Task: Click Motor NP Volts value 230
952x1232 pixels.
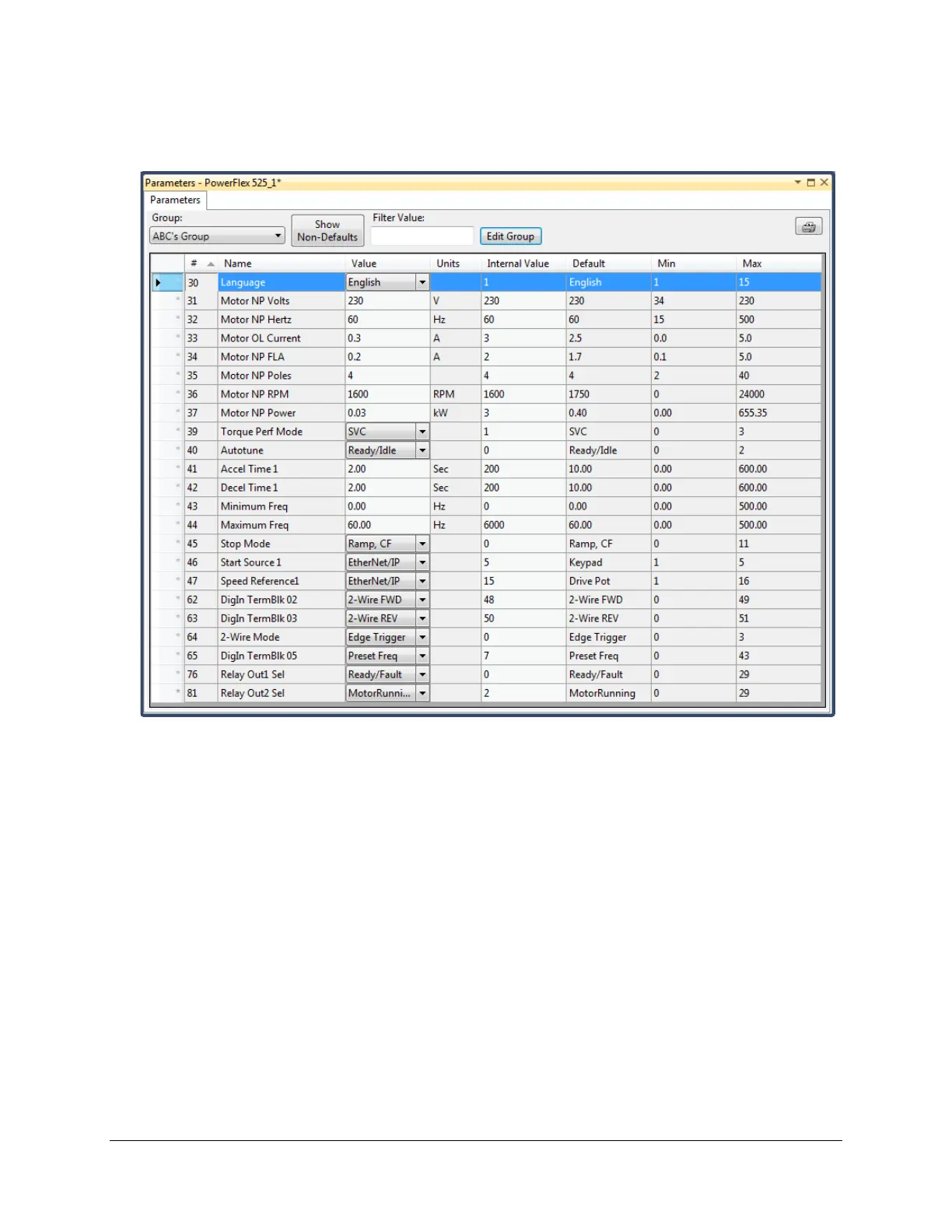Action: tap(387, 301)
